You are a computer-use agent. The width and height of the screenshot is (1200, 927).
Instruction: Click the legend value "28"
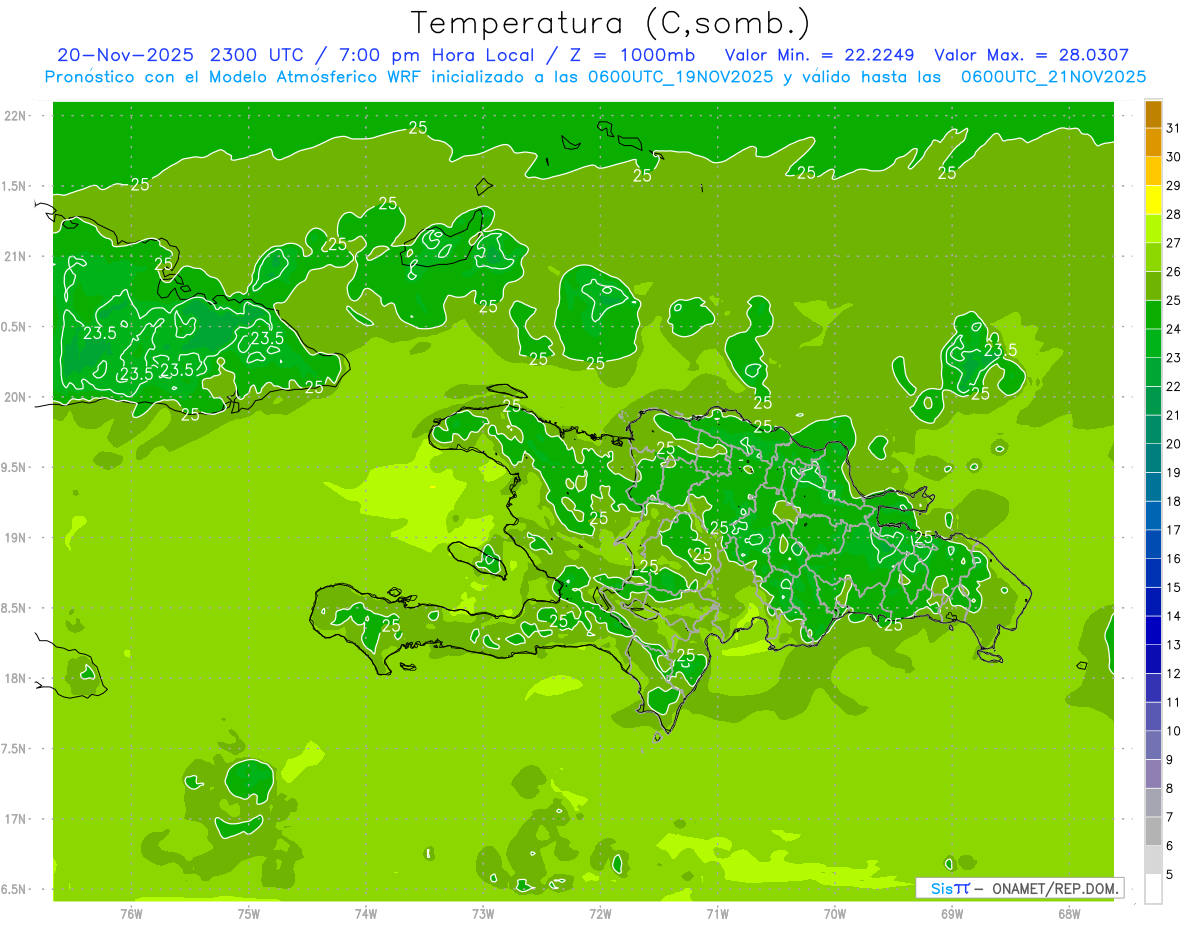(1174, 214)
